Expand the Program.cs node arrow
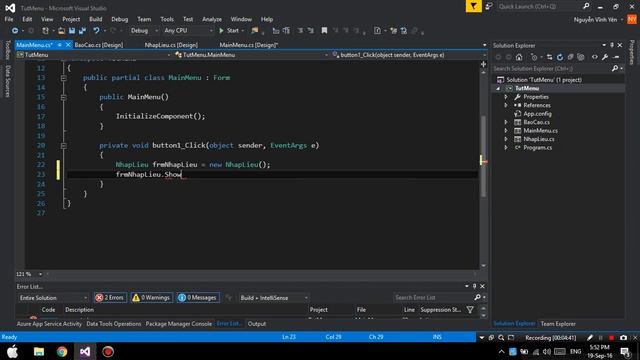 point(506,147)
